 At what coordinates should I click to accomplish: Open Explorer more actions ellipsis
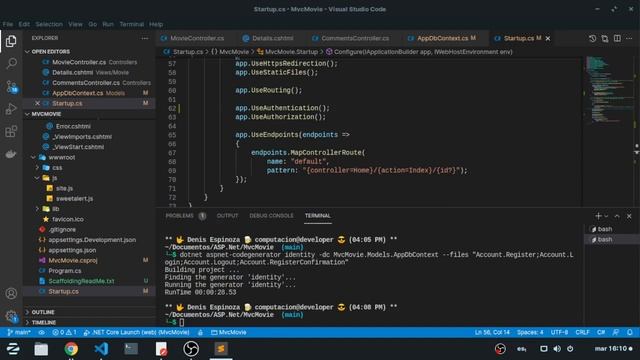click(145, 38)
